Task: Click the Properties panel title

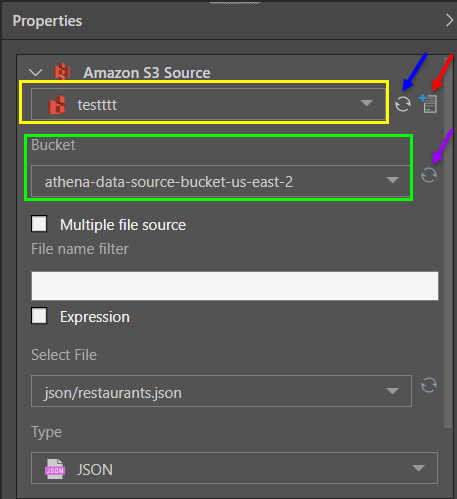Action: point(47,21)
